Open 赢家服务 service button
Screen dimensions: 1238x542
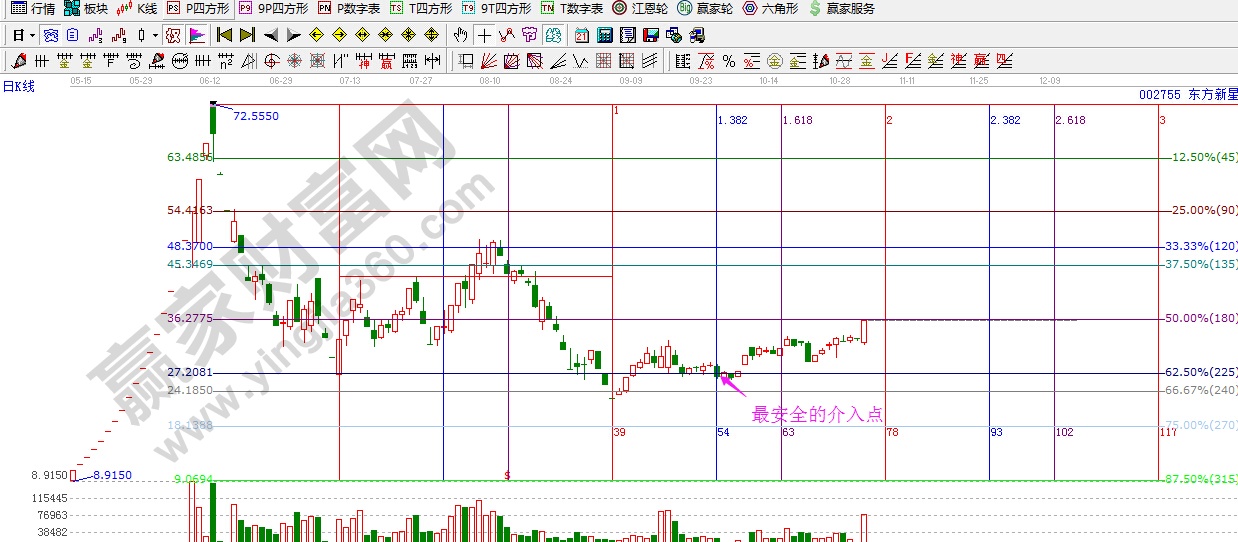pos(841,8)
